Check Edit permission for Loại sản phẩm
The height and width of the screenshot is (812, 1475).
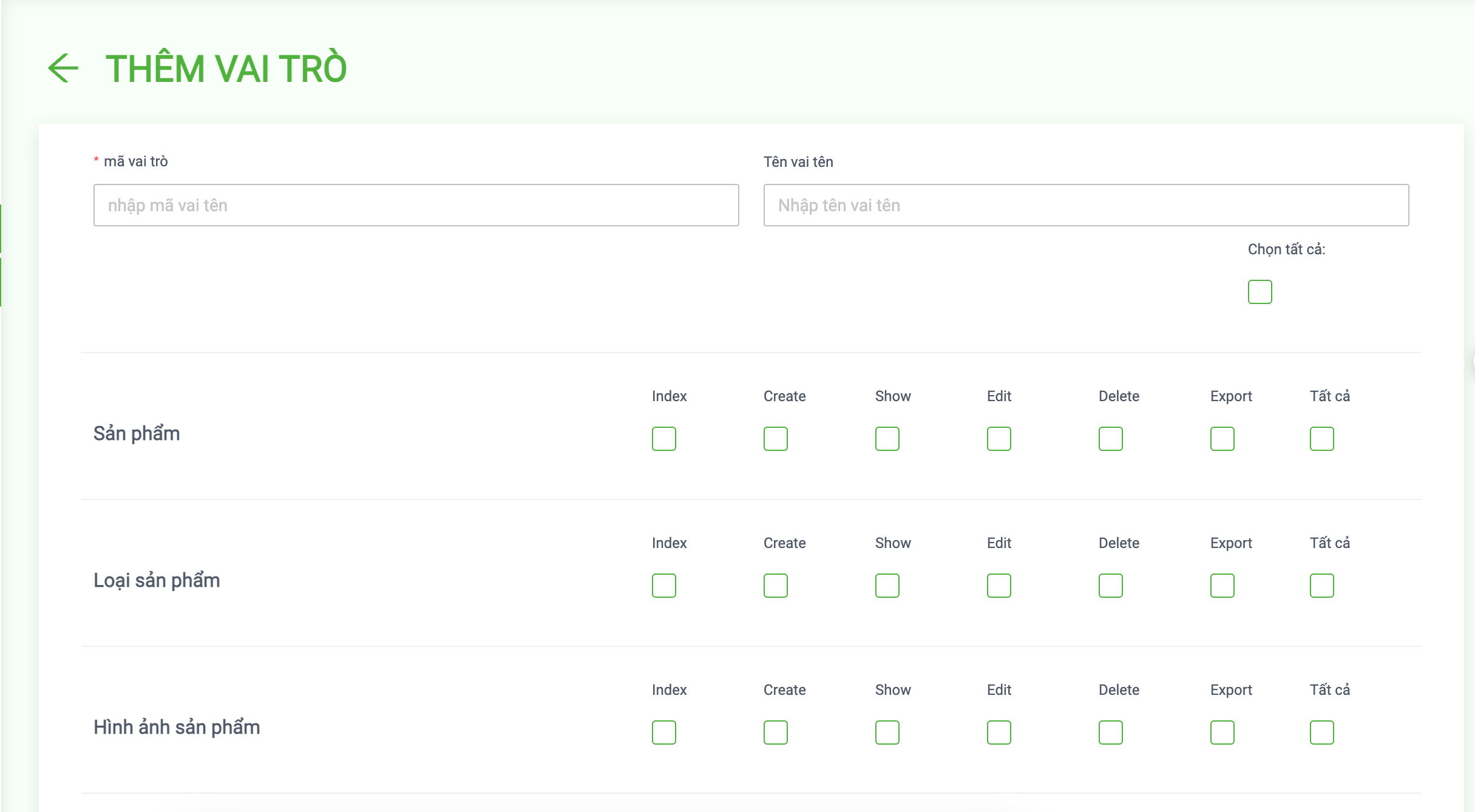pyautogui.click(x=999, y=586)
